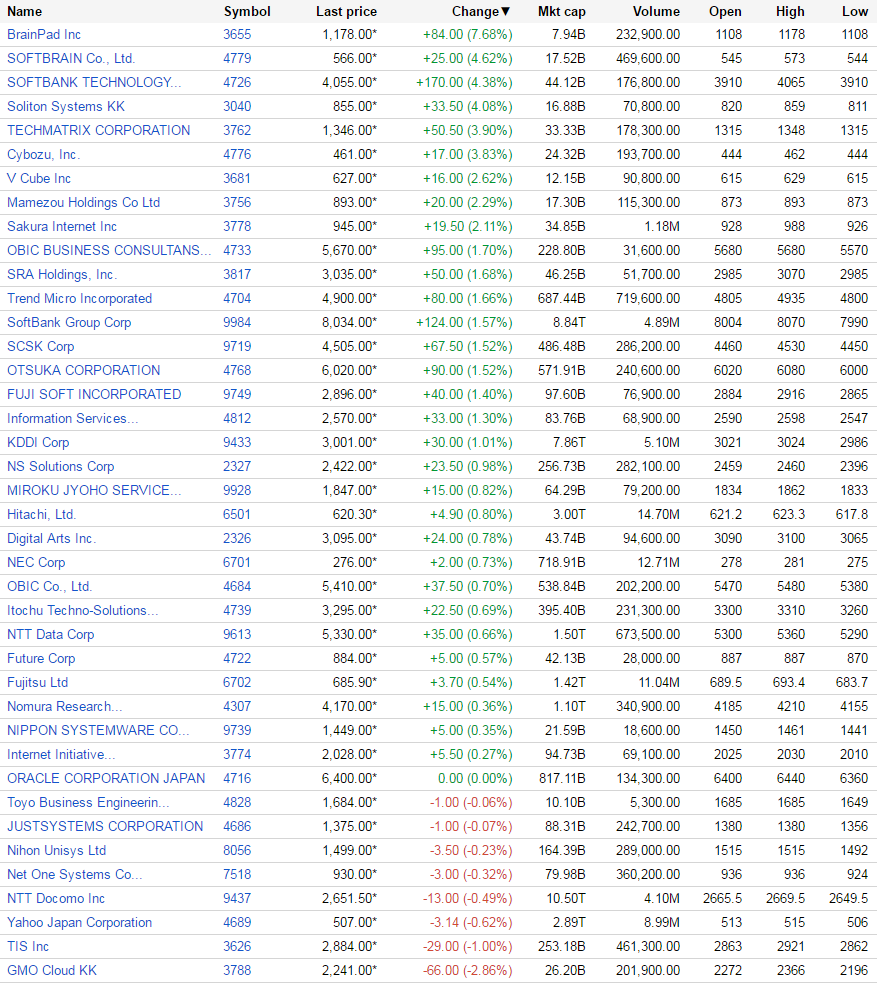This screenshot has width=877, height=986.
Task: Open the BrainPad Inc stock link
Action: [44, 34]
